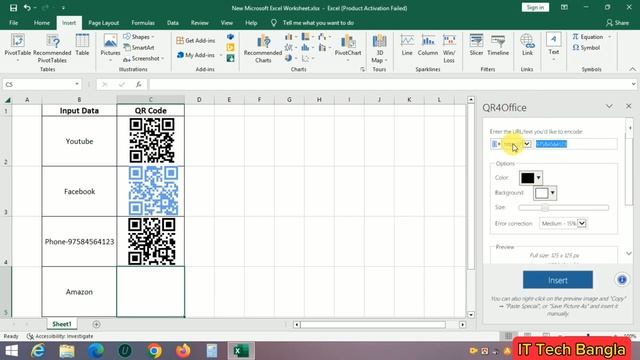Insert a SmartArt graphic
The height and width of the screenshot is (360, 640).
click(x=139, y=47)
